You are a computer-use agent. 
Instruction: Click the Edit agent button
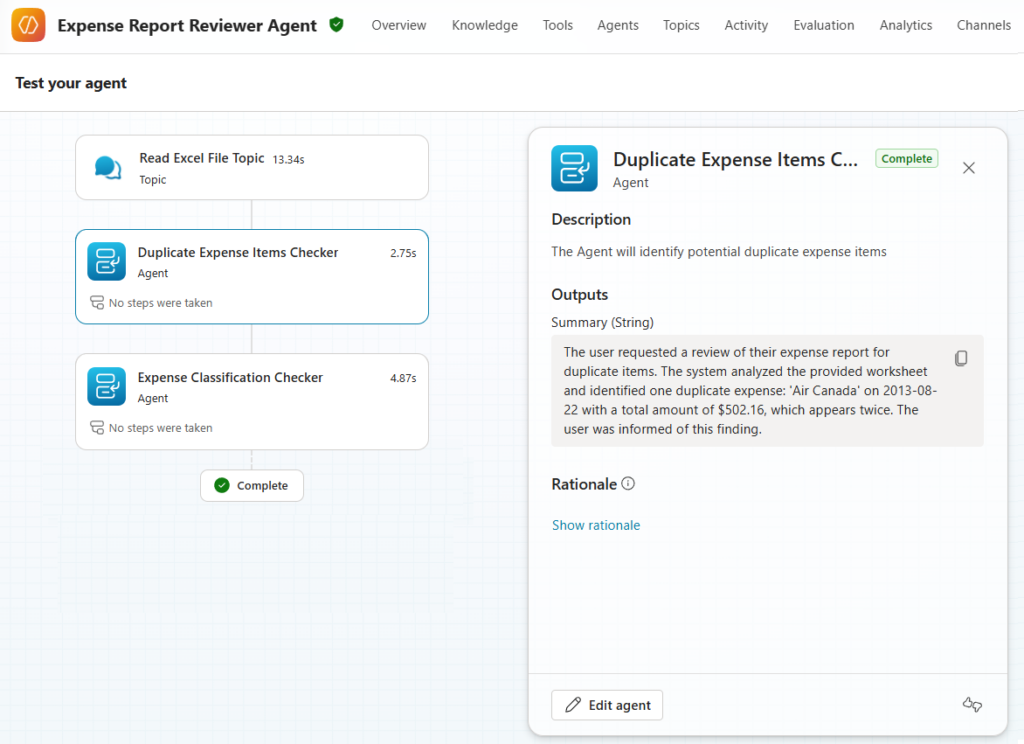pos(607,705)
